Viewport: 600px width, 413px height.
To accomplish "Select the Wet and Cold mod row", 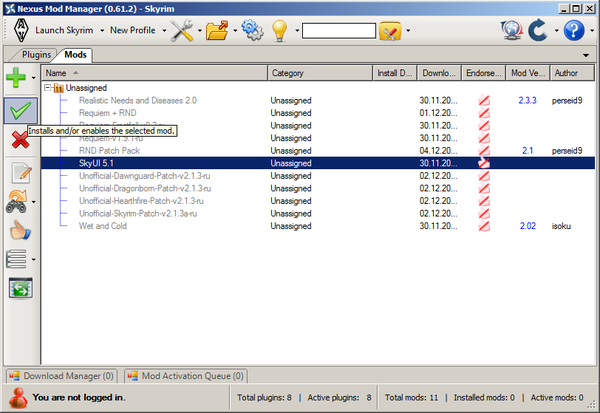I will click(101, 226).
